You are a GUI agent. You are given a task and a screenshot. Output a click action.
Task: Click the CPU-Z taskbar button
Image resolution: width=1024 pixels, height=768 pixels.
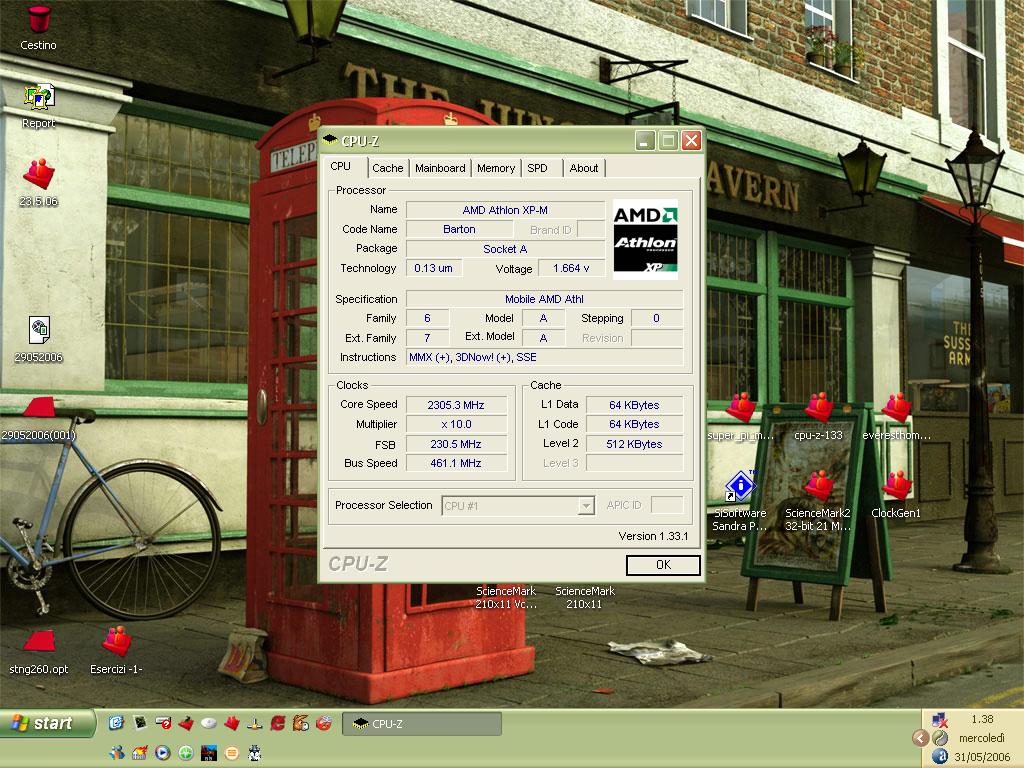(422, 724)
